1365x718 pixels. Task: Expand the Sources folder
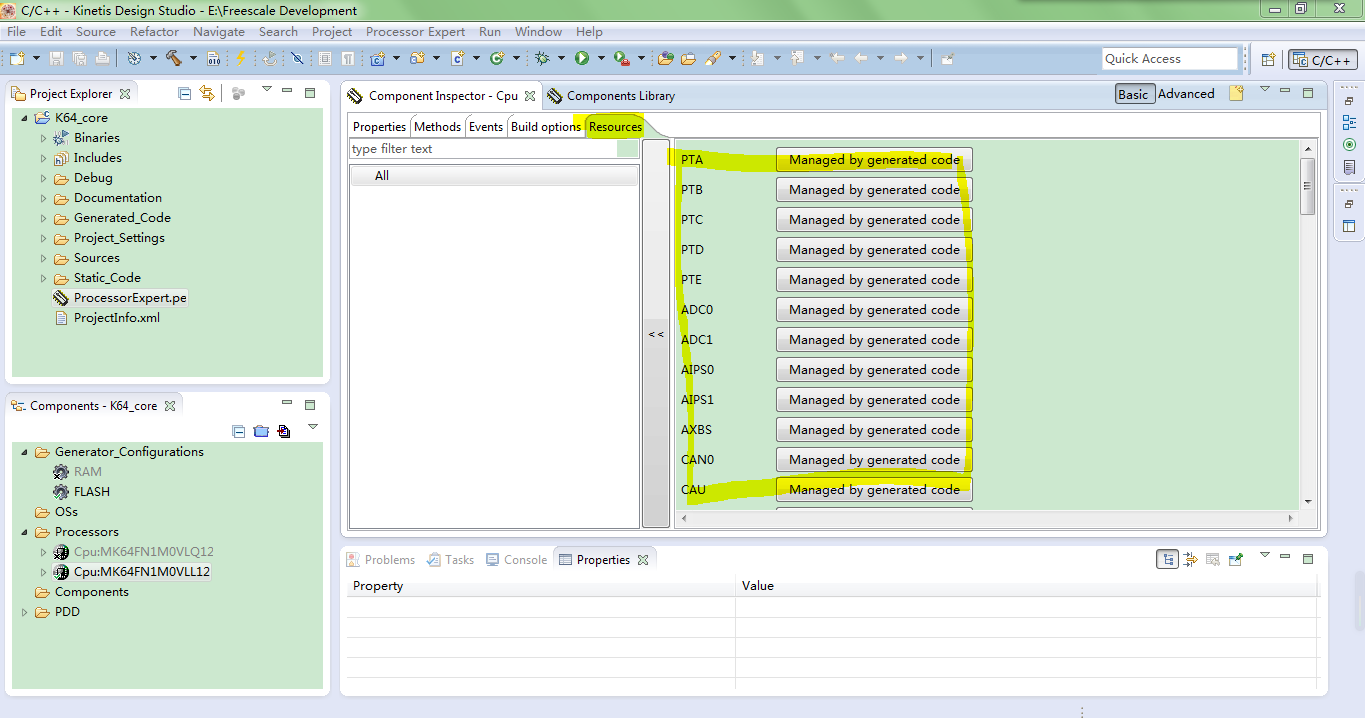point(43,258)
